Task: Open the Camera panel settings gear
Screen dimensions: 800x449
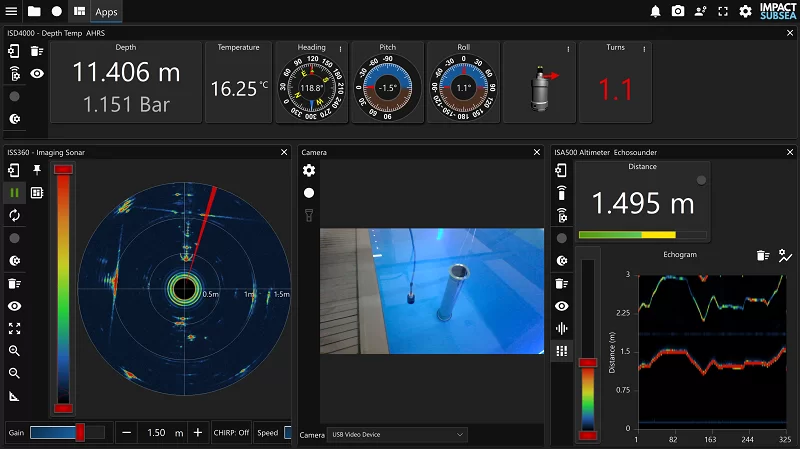Action: 309,170
